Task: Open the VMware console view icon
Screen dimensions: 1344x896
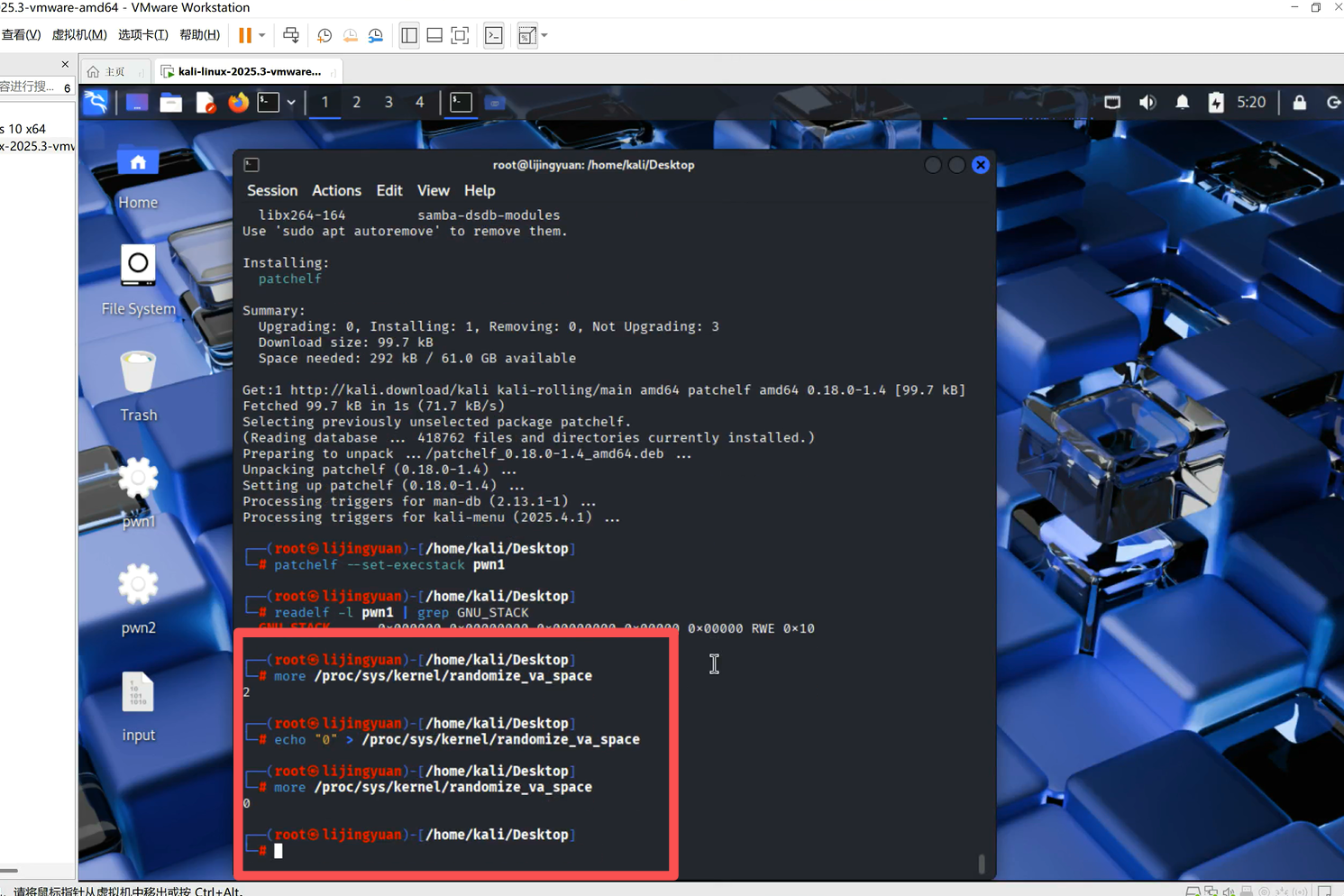Action: (494, 35)
